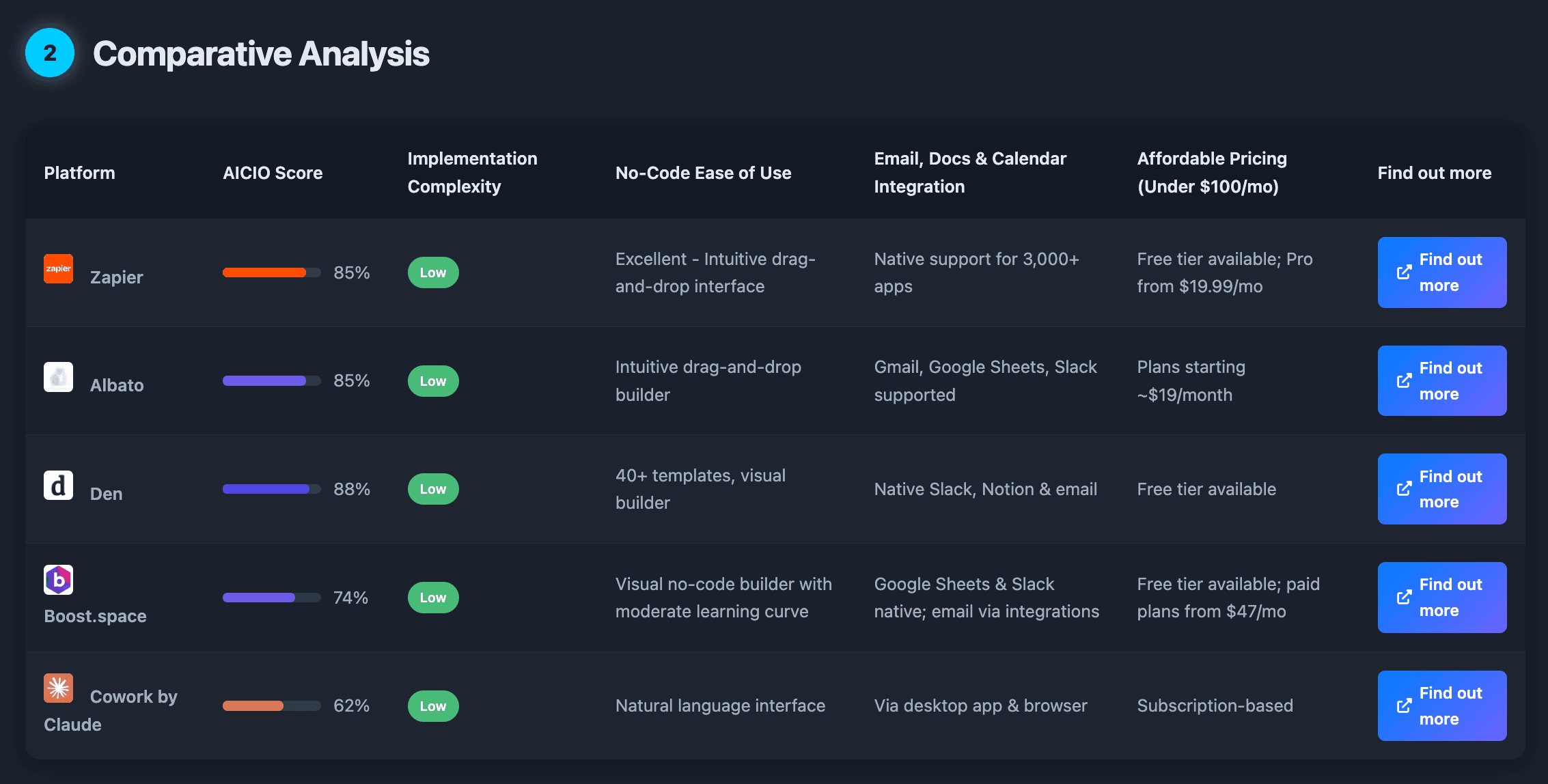The image size is (1548, 784).
Task: Select the Comparative Analysis heading
Action: click(262, 53)
